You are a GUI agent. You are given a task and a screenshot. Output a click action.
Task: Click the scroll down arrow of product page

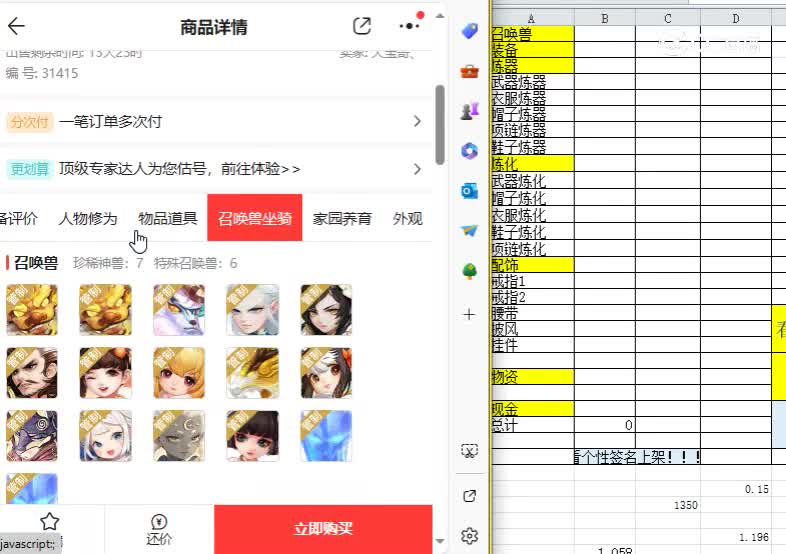click(440, 541)
